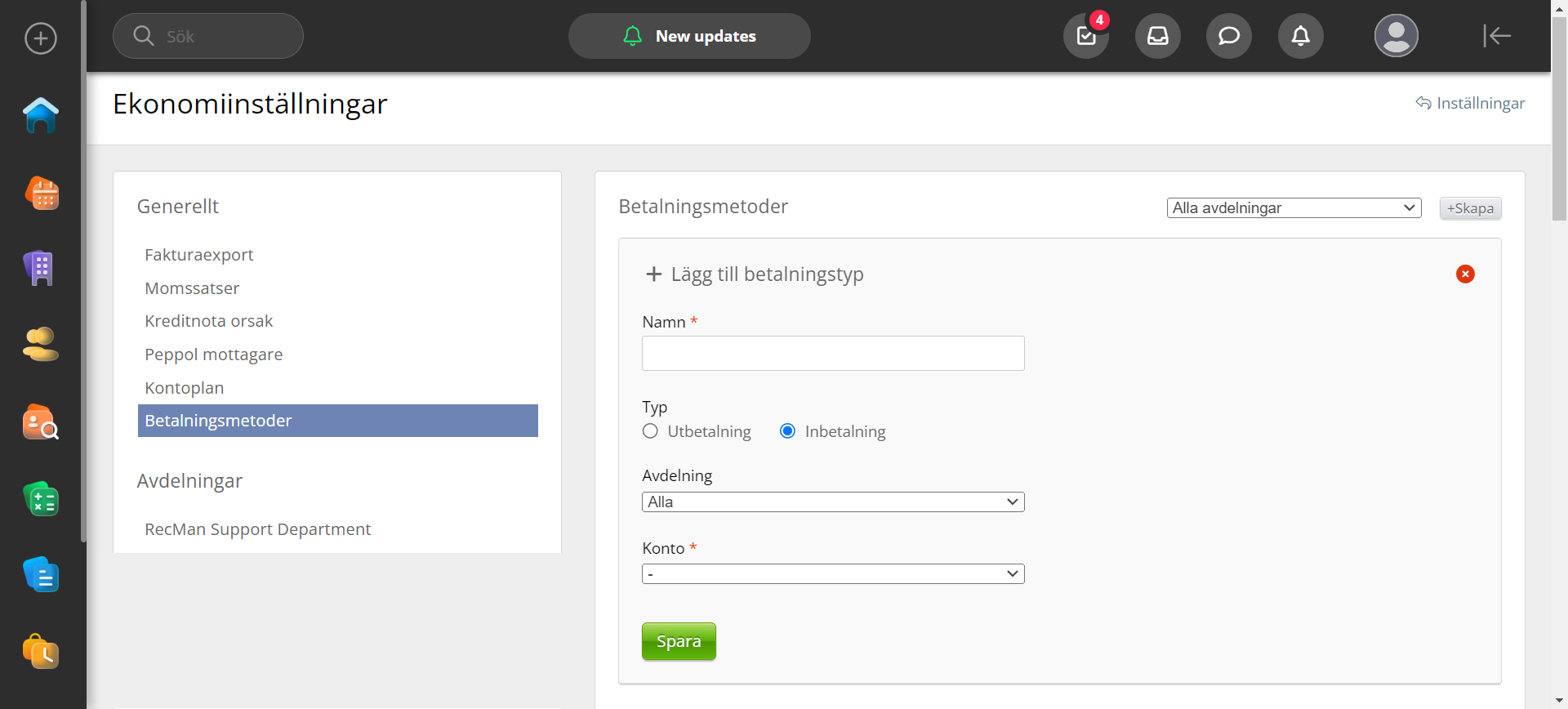The image size is (1568, 709).
Task: Click the green Spara button
Action: pos(679,641)
